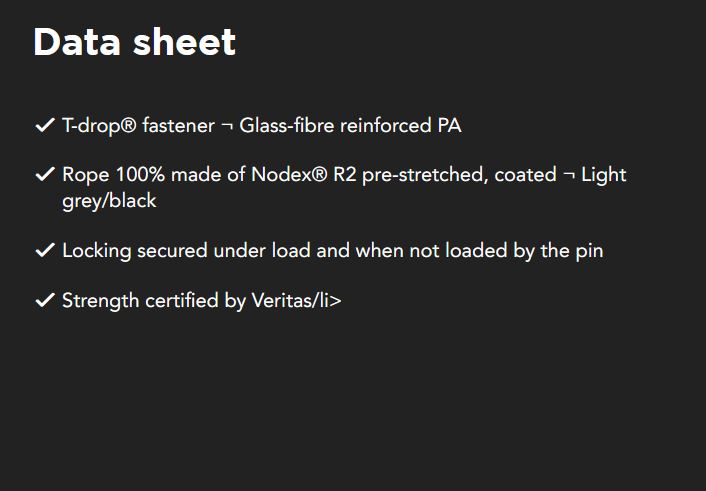This screenshot has width=706, height=491.
Task: Click the checkmark next to Rope 100%
Action: [44, 175]
